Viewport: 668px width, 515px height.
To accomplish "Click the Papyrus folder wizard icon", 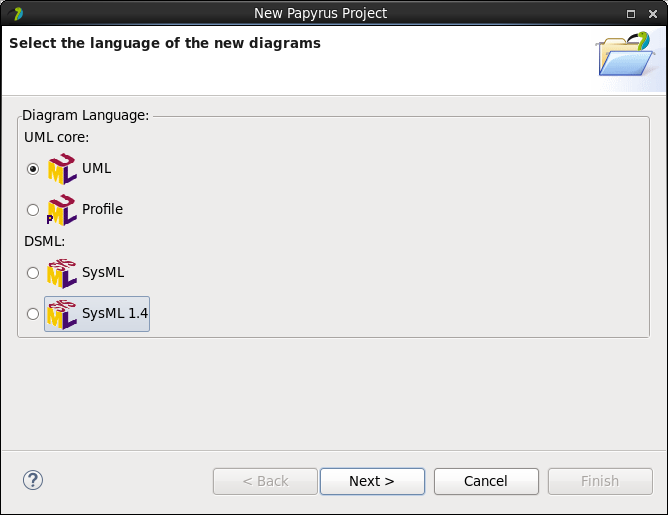I will tap(626, 55).
